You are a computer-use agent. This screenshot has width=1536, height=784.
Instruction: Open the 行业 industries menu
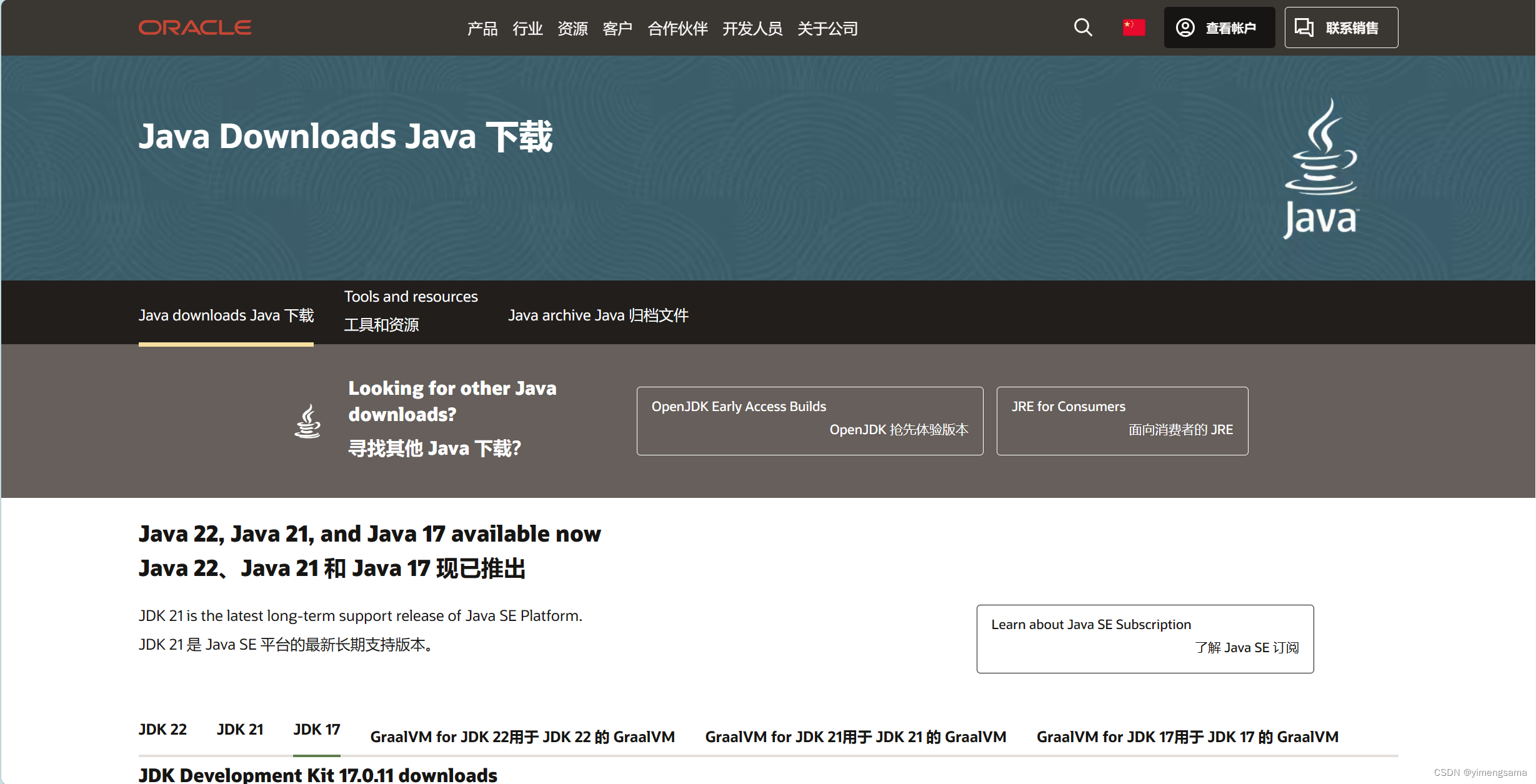(527, 29)
